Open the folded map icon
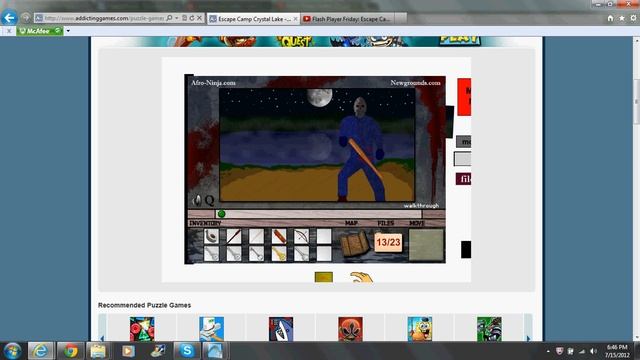The image size is (640, 360). coord(354,244)
